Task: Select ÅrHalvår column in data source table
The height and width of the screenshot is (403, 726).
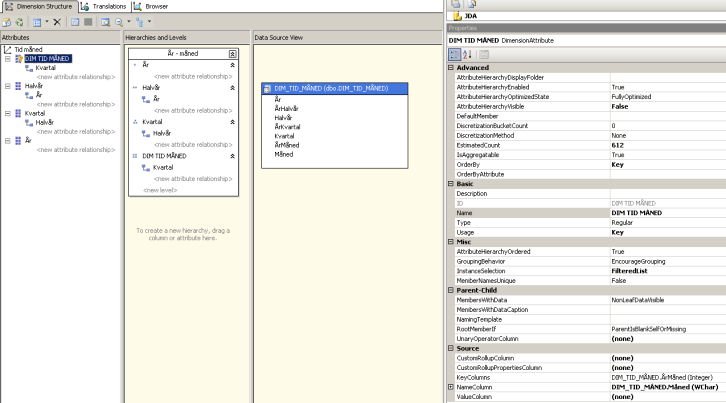Action: coord(286,108)
